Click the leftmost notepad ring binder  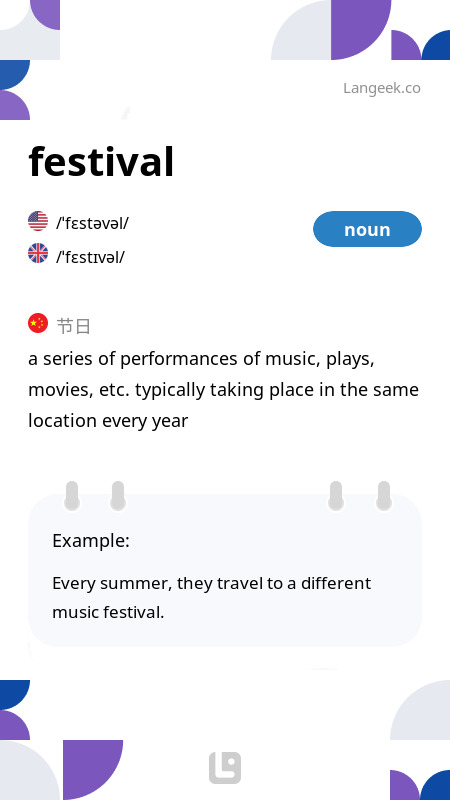pos(72,496)
